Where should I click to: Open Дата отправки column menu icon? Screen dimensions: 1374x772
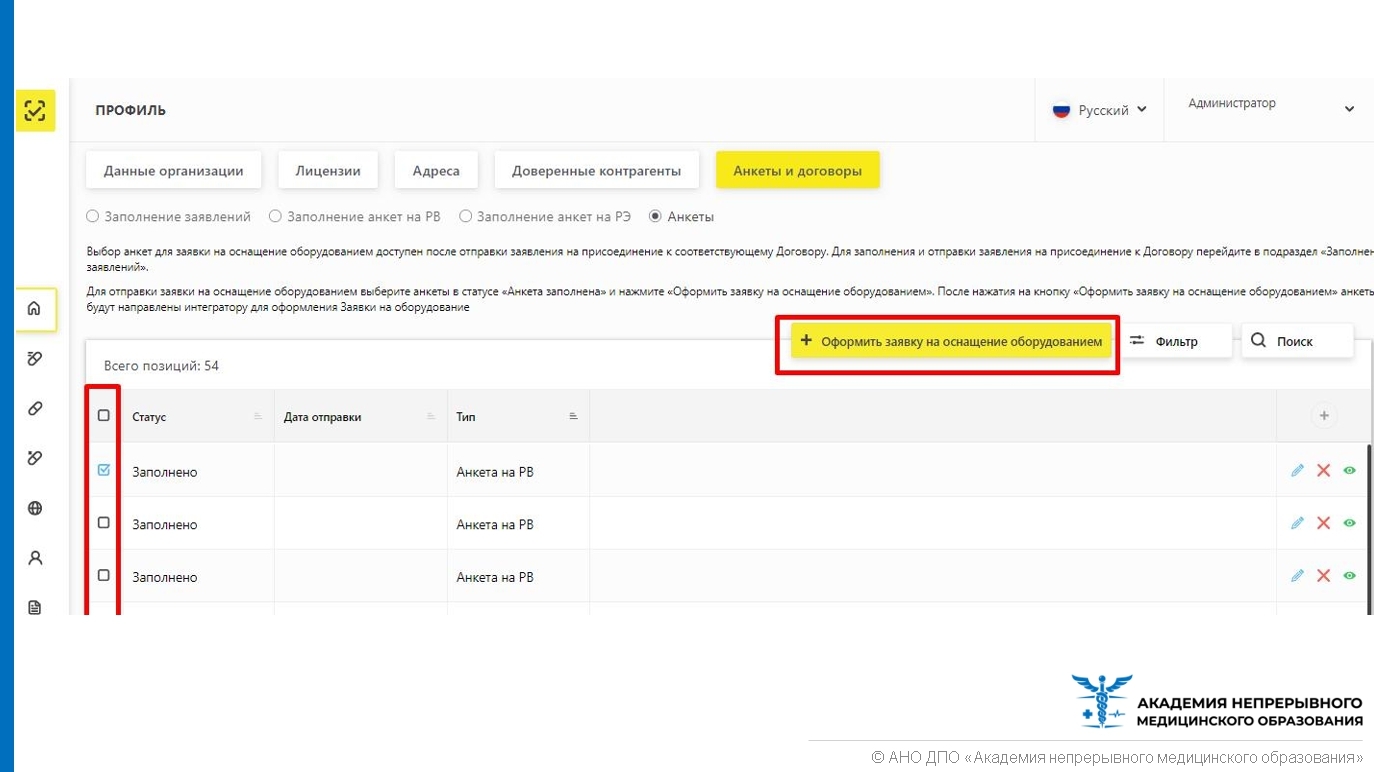tap(431, 416)
